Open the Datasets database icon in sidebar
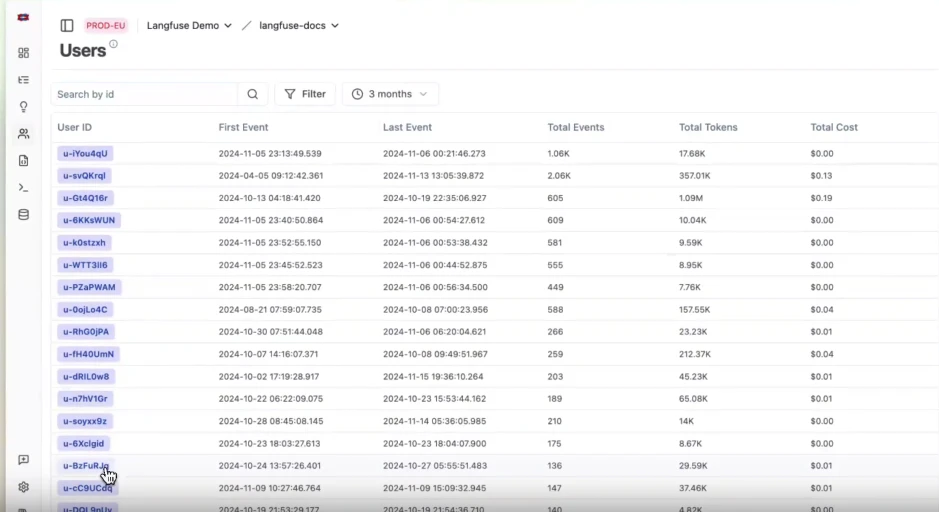The image size is (939, 512). tap(24, 215)
